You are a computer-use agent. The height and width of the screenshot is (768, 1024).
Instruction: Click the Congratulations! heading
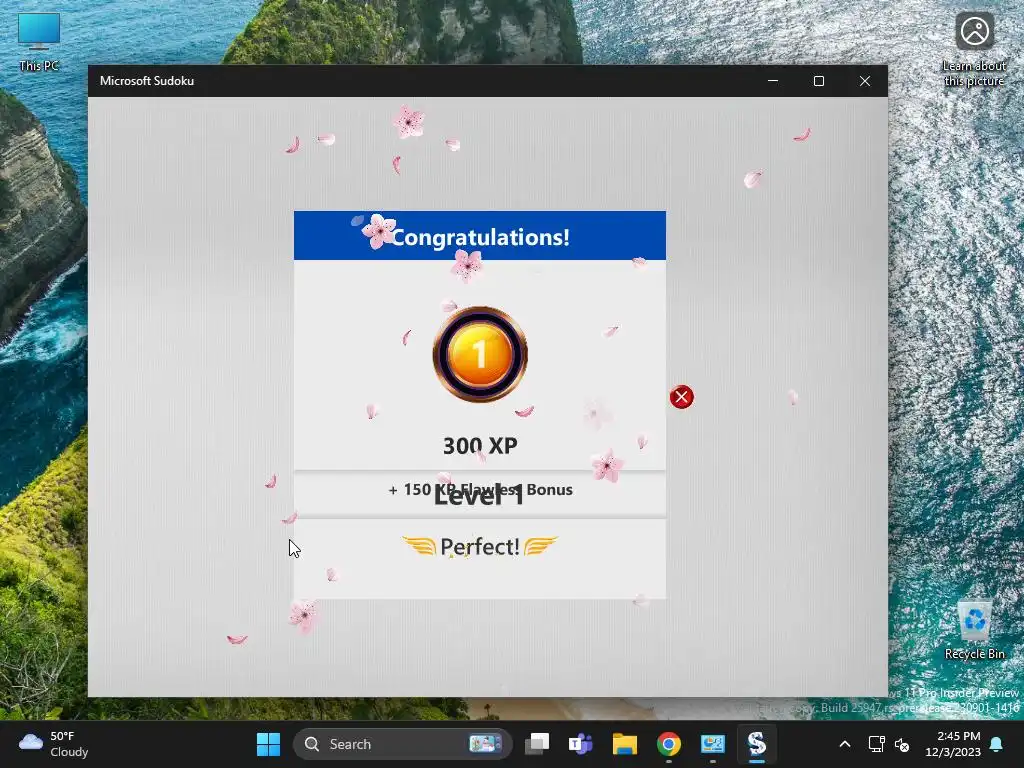480,236
